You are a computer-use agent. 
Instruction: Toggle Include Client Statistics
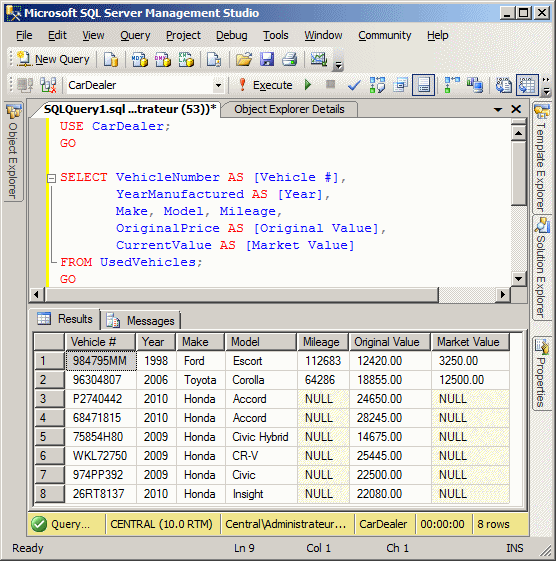pos(475,85)
